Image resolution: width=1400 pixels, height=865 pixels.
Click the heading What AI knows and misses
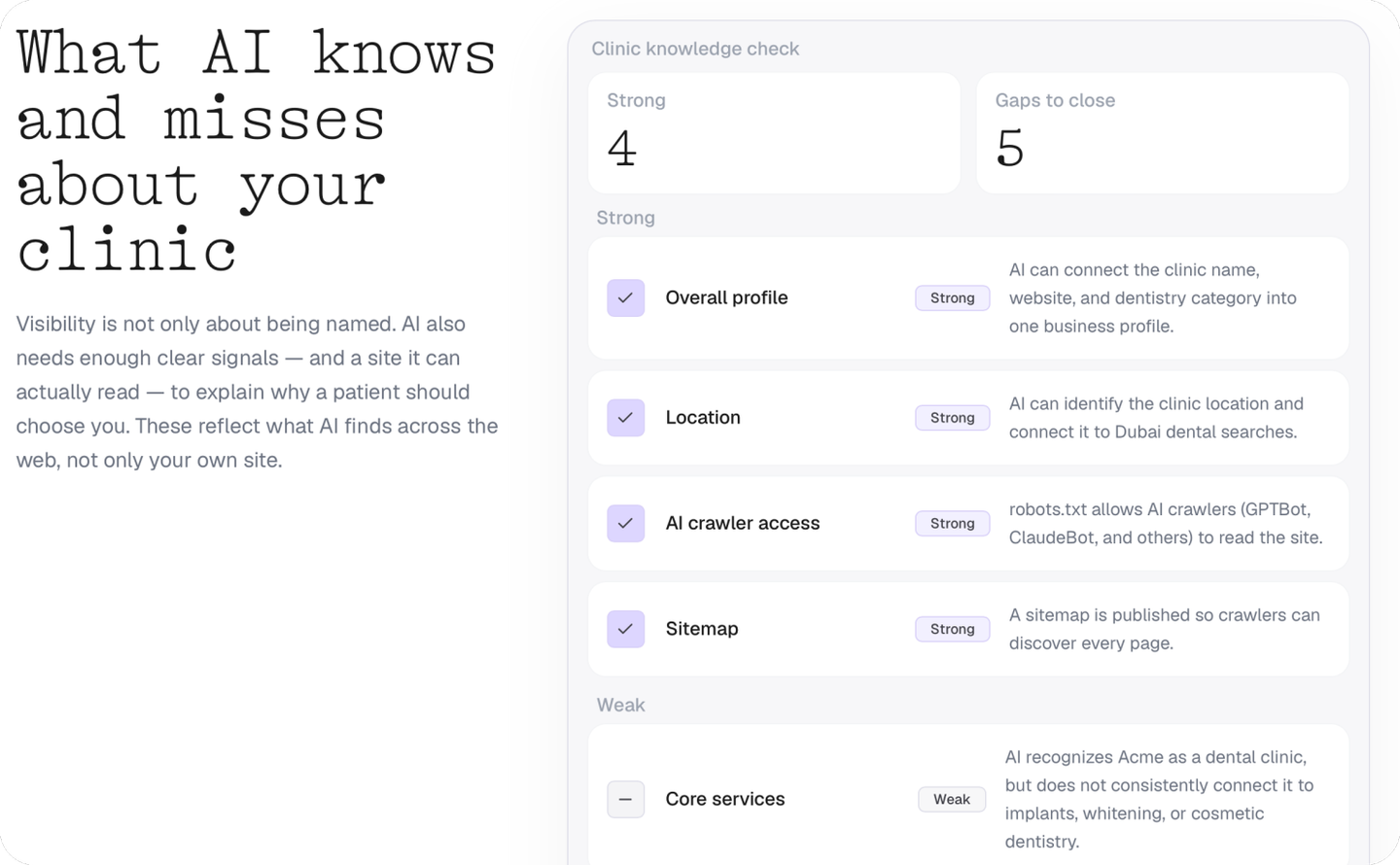click(257, 152)
